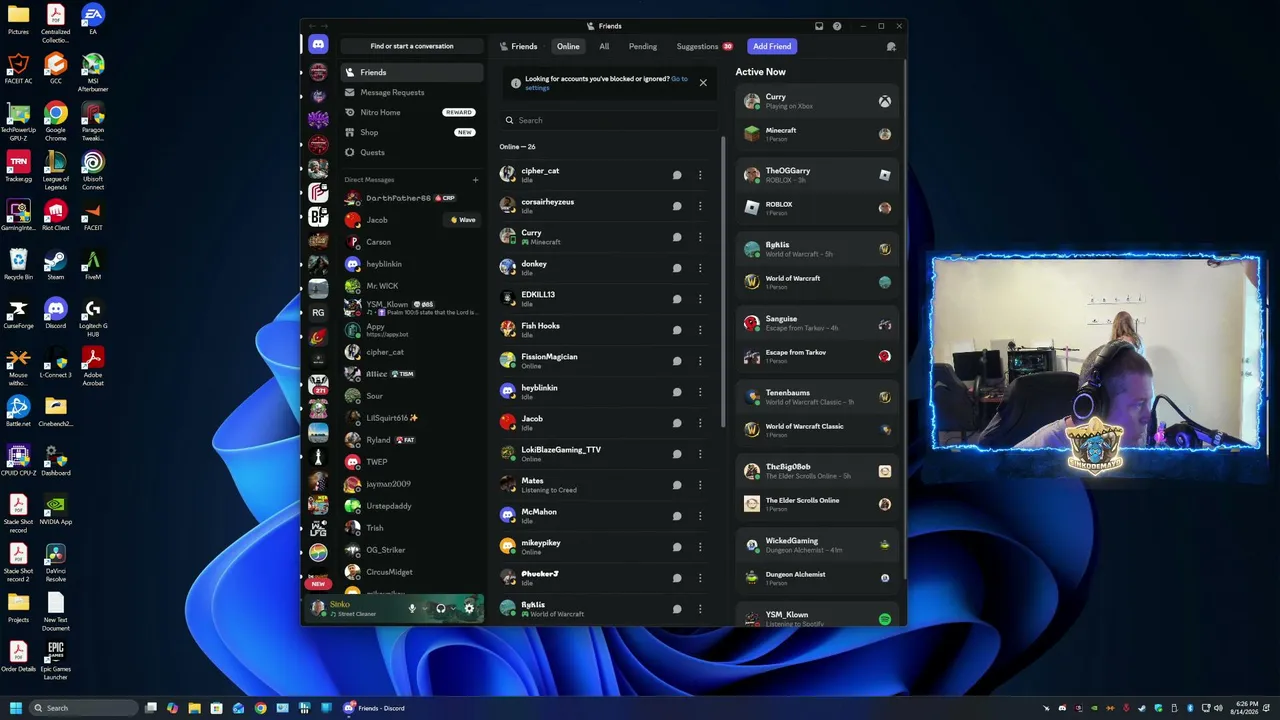
Task: Switch to the Online friends tab
Action: tap(568, 46)
